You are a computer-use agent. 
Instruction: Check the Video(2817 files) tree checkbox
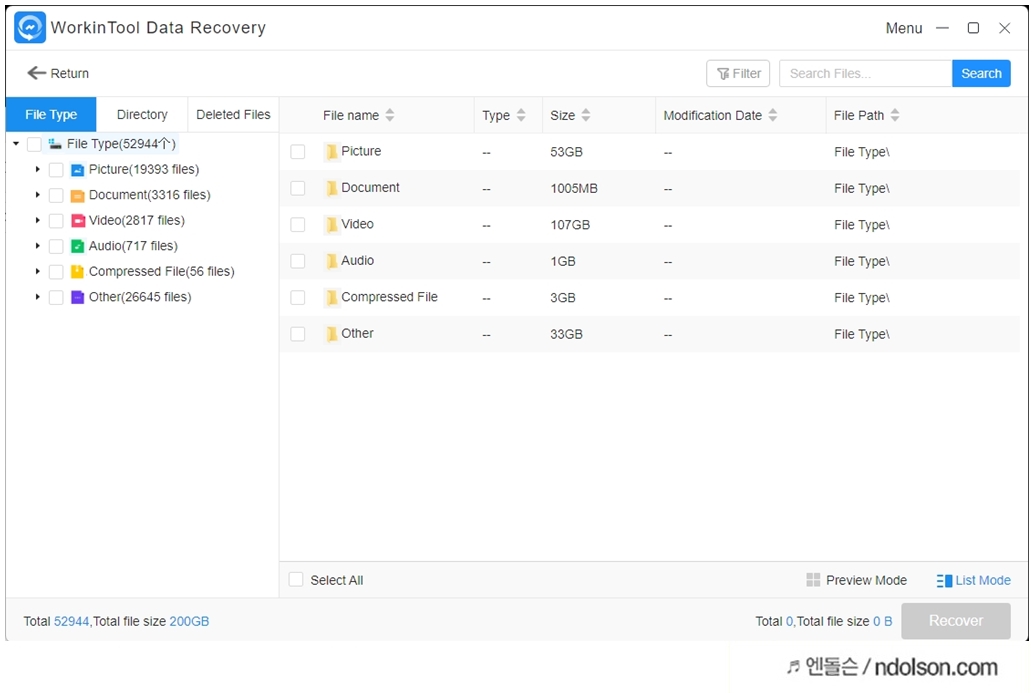coord(56,221)
